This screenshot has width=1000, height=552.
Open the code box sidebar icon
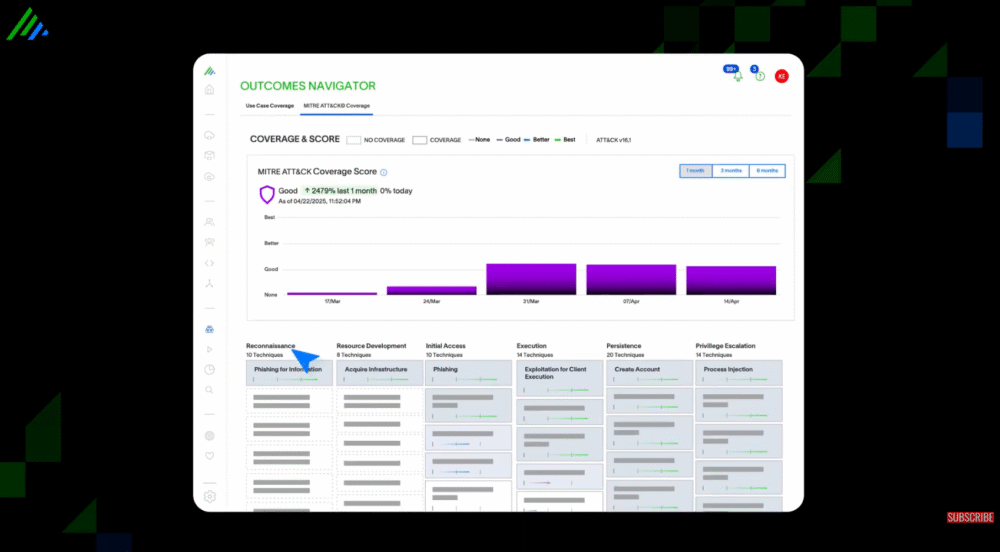[x=209, y=156]
